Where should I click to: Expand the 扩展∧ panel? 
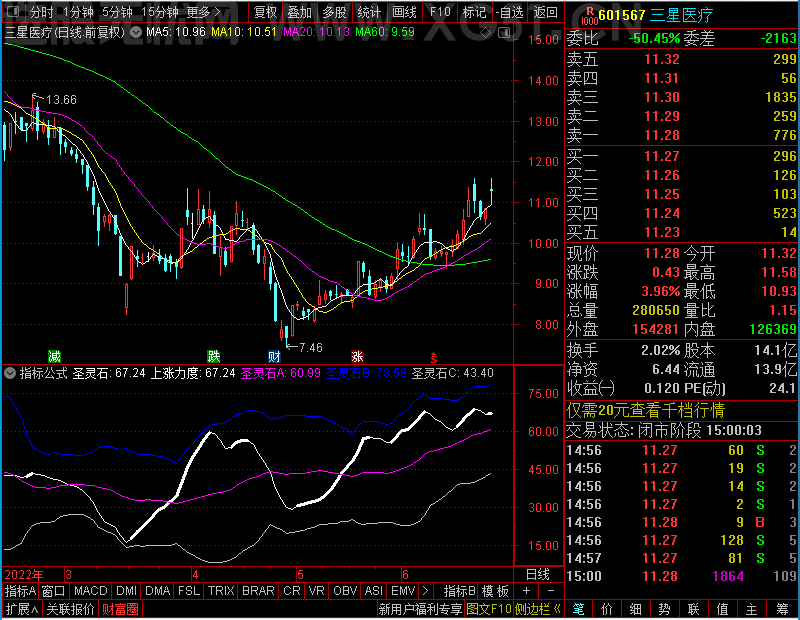click(21, 609)
